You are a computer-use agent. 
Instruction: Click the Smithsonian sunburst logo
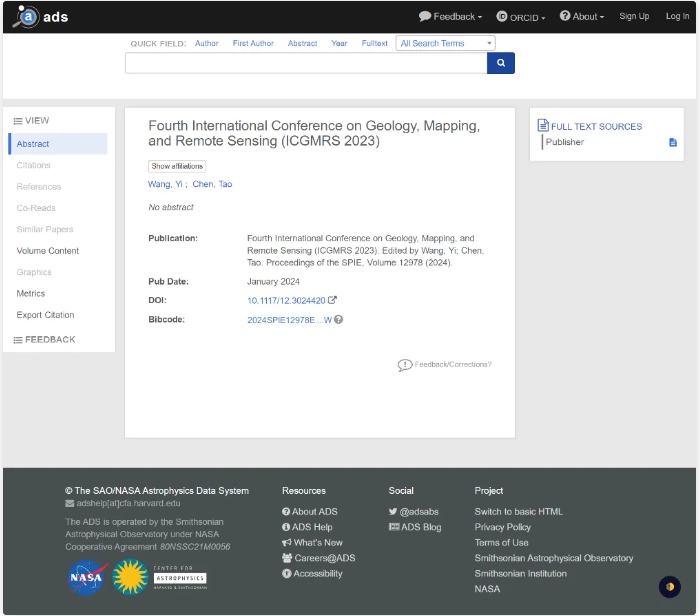(x=130, y=577)
